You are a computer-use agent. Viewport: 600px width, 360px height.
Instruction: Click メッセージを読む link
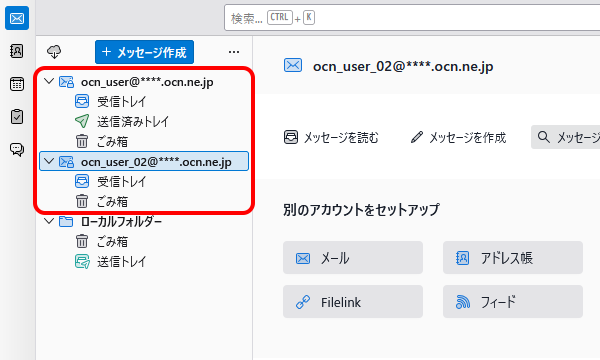tap(331, 137)
